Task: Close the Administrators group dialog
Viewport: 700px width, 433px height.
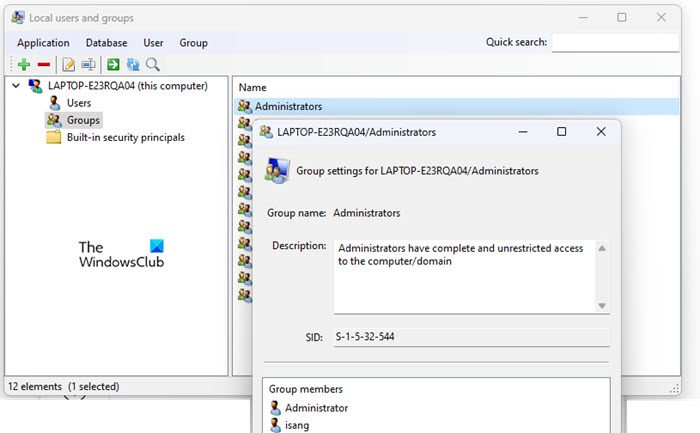Action: (601, 132)
